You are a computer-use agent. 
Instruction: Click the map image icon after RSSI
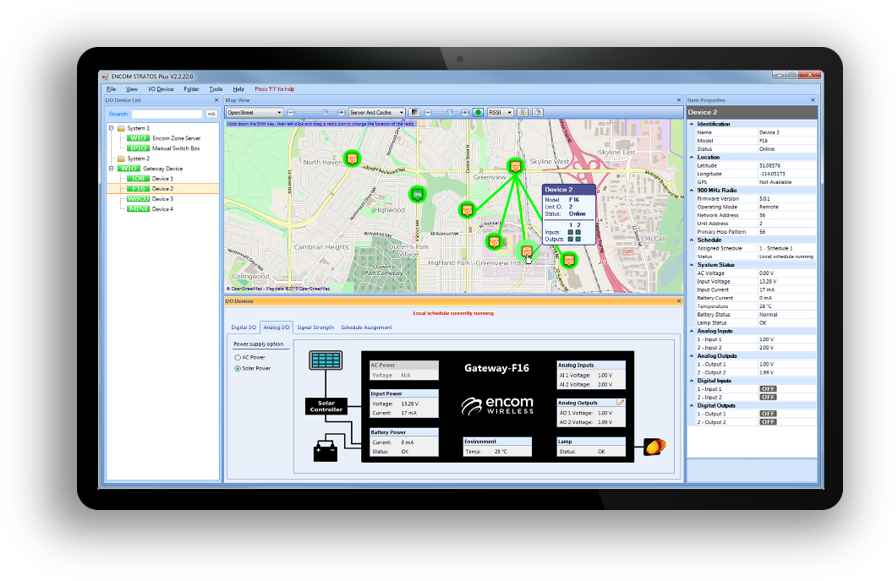522,113
